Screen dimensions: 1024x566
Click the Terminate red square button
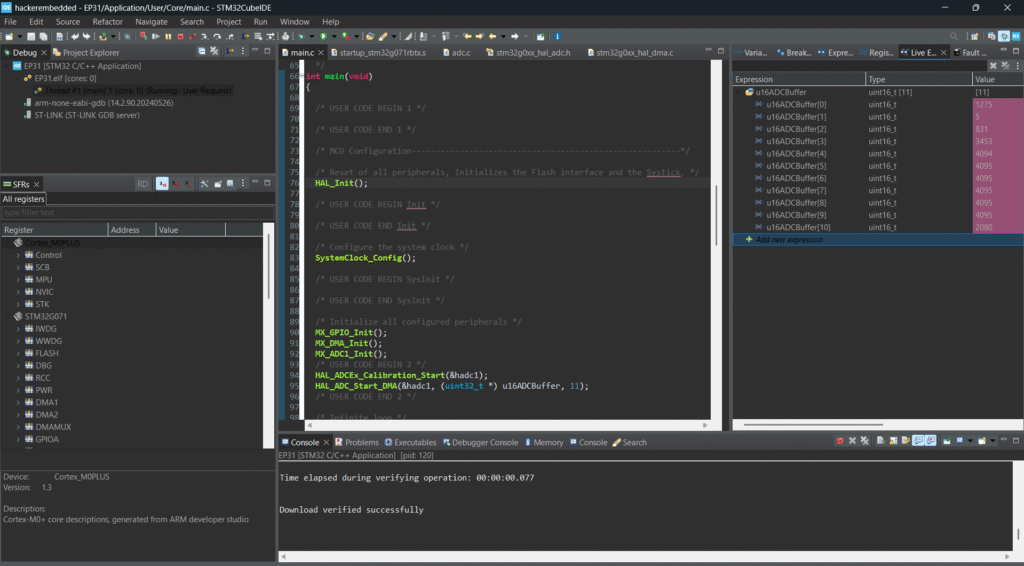pyautogui.click(x=180, y=36)
